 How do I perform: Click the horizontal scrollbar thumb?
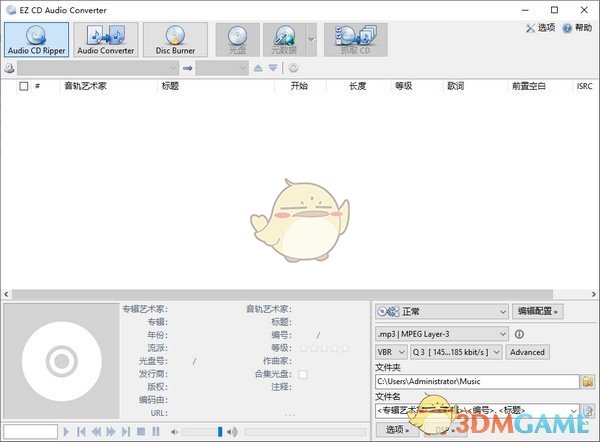[282, 294]
